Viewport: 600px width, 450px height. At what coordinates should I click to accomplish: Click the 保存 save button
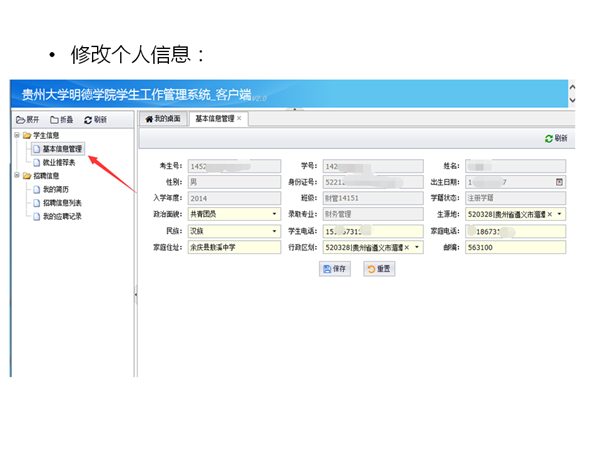[x=335, y=269]
